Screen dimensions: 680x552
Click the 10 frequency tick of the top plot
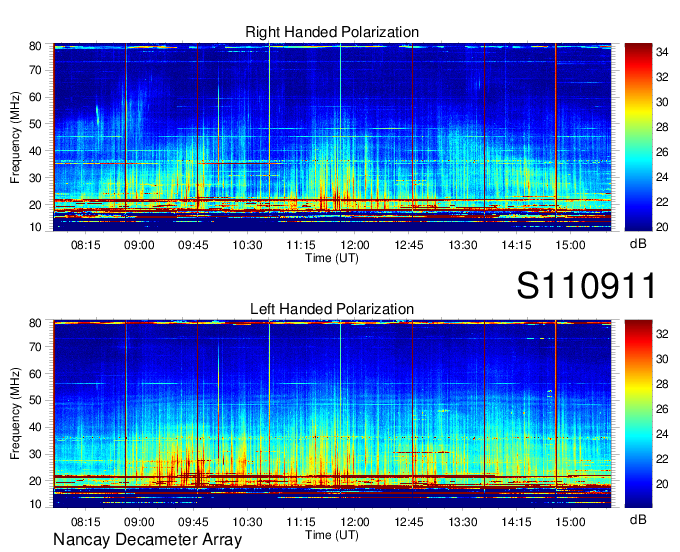(x=35, y=227)
